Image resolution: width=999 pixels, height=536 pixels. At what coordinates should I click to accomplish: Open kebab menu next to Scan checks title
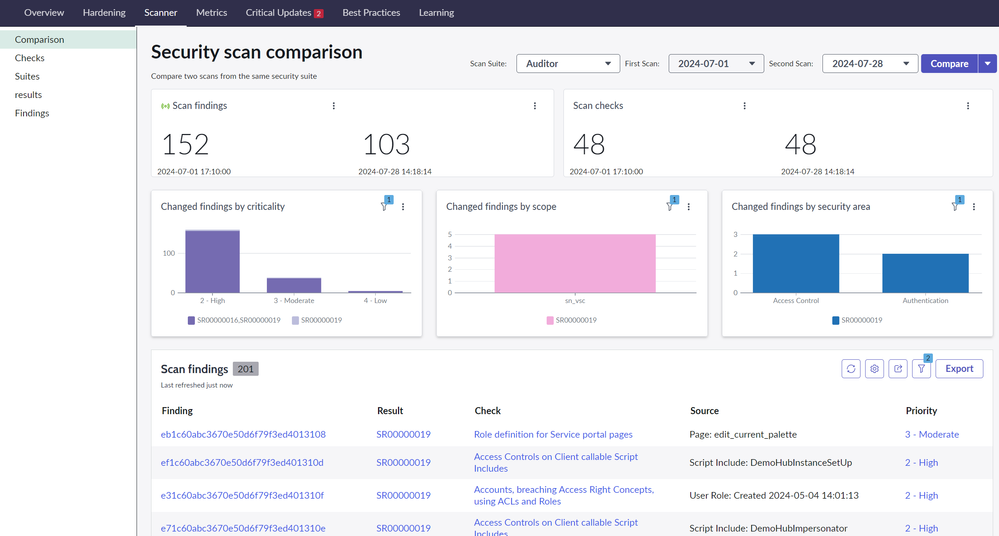(745, 106)
